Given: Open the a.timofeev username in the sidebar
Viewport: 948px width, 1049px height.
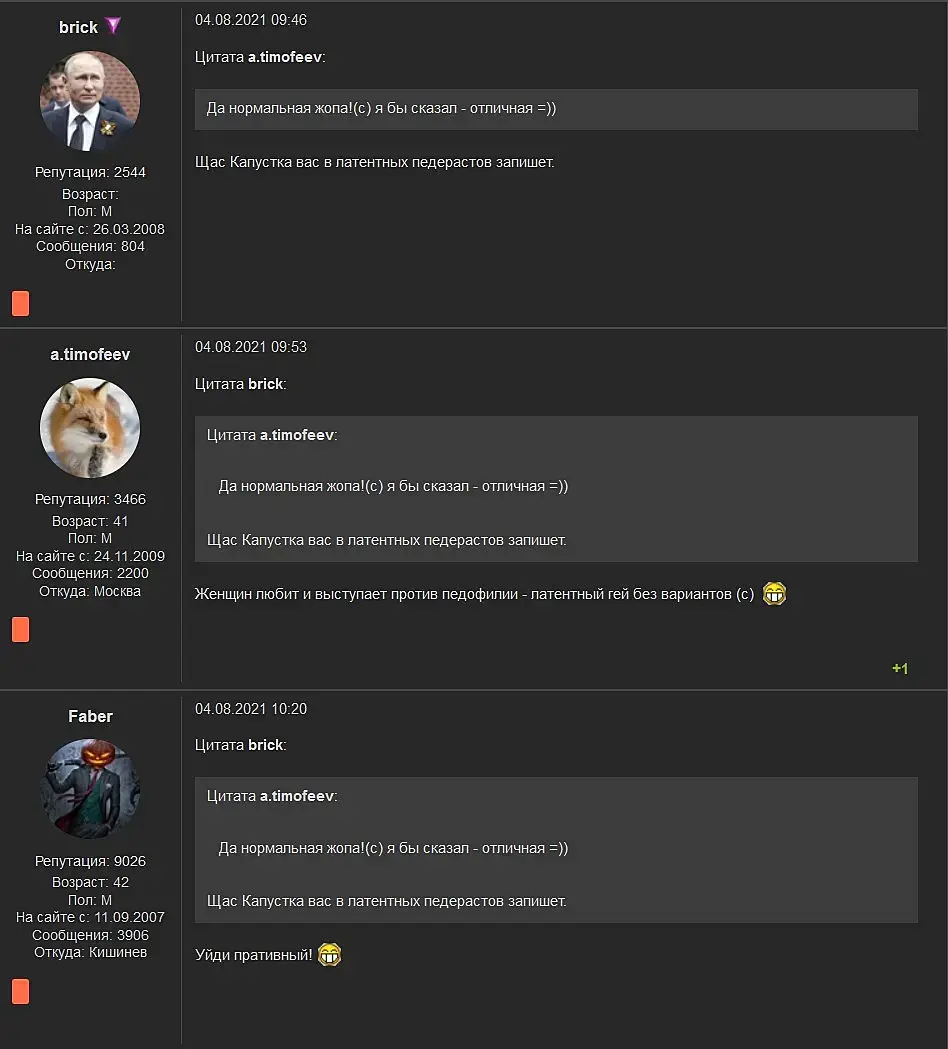Looking at the screenshot, I should tap(90, 355).
